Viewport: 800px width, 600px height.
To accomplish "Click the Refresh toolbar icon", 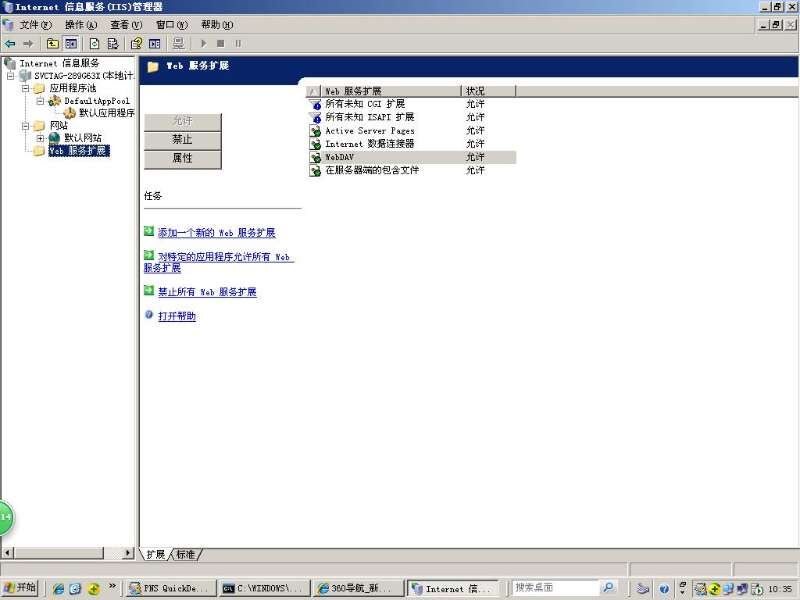I will click(x=95, y=43).
